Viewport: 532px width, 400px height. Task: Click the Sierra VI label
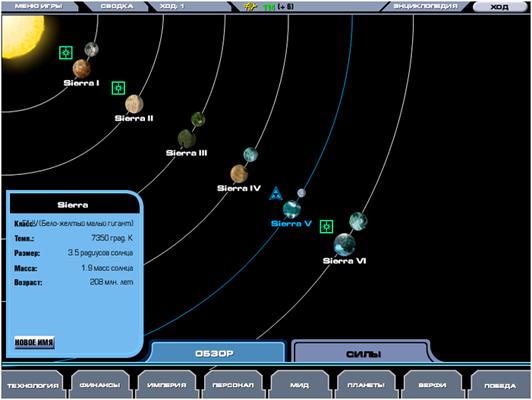pos(344,261)
